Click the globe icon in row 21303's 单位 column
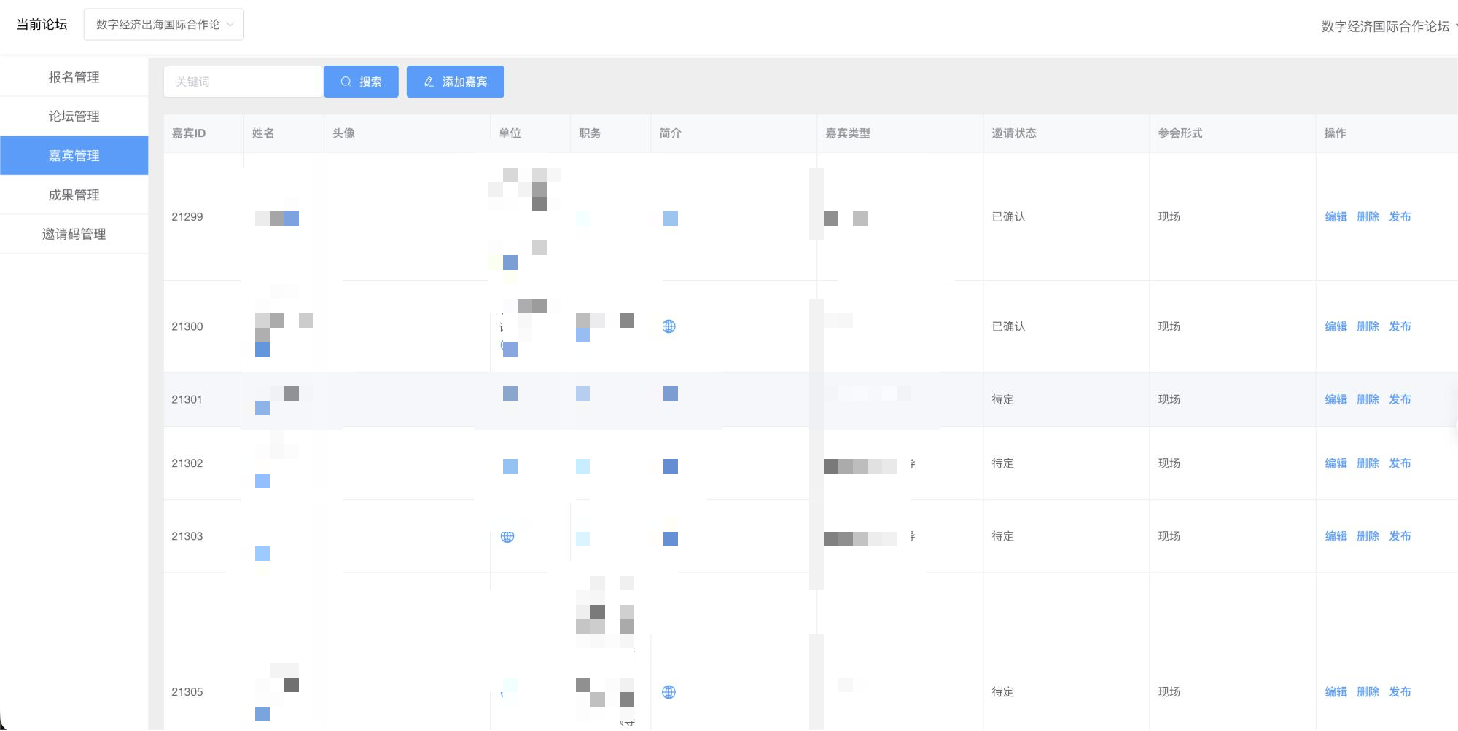 pos(507,537)
